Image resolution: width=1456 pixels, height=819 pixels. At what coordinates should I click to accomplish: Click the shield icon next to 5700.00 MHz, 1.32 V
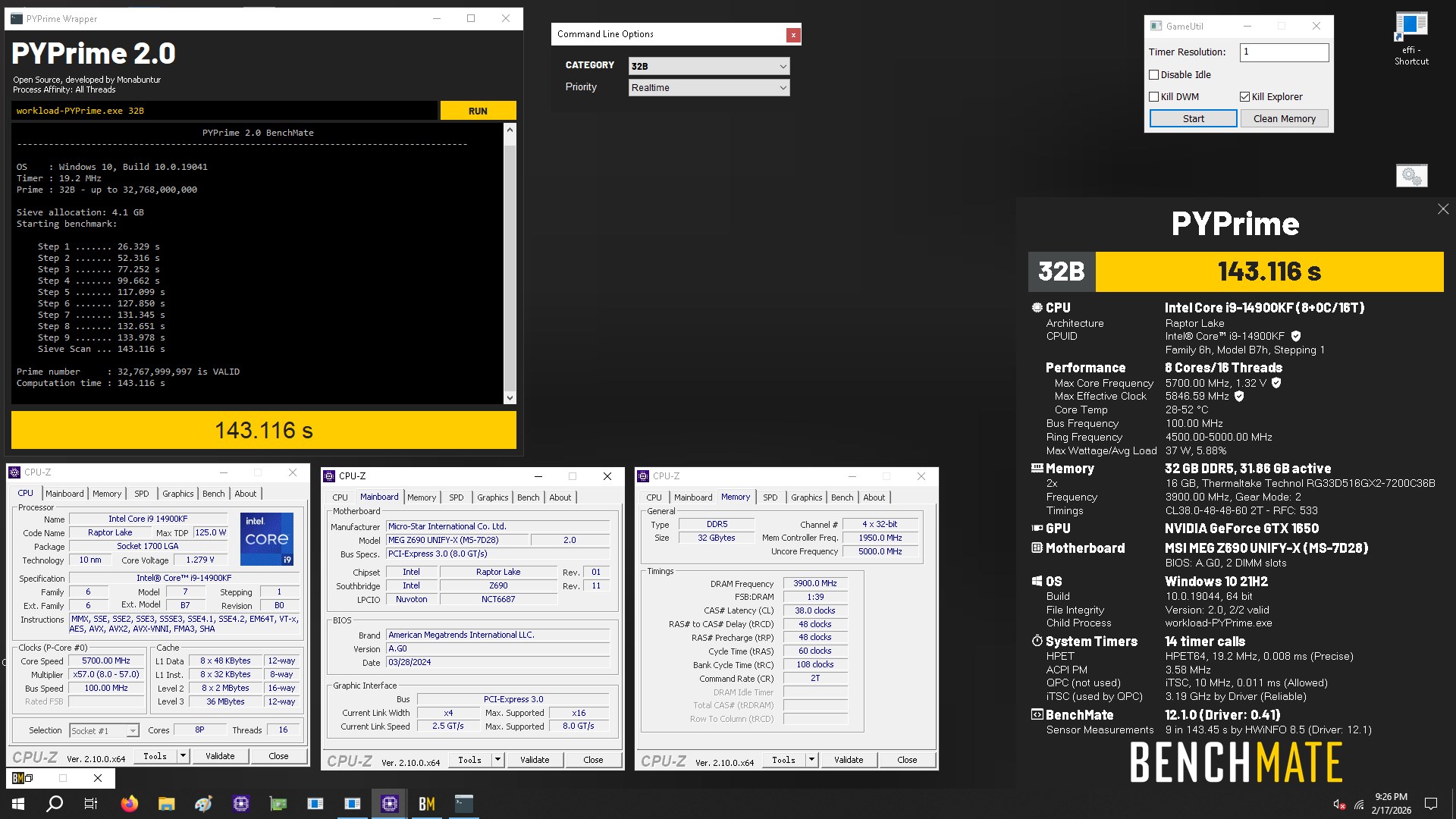pyautogui.click(x=1276, y=383)
